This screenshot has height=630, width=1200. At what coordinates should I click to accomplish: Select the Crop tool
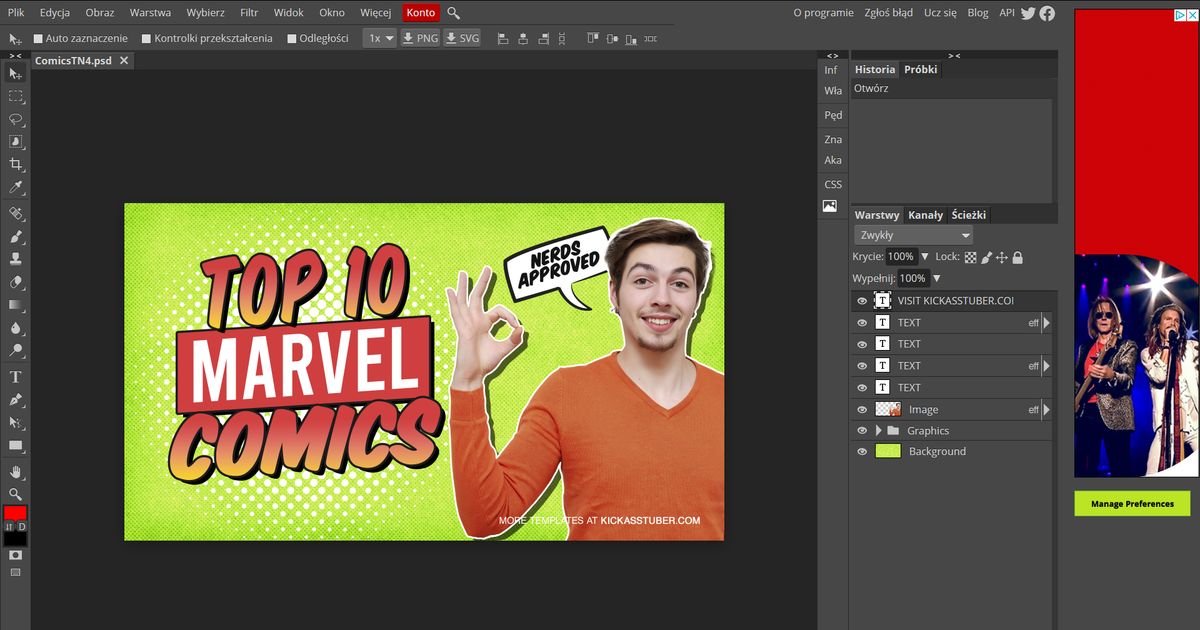pos(15,164)
